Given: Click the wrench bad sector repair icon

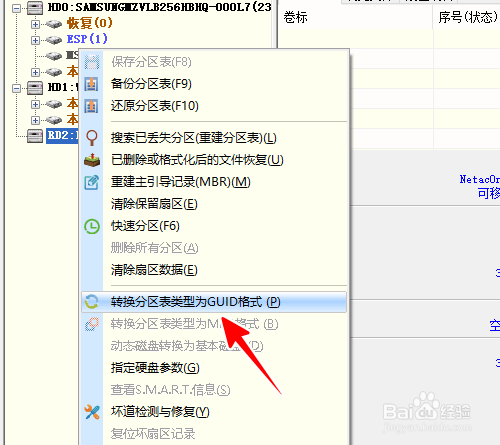Looking at the screenshot, I should click(92, 412).
